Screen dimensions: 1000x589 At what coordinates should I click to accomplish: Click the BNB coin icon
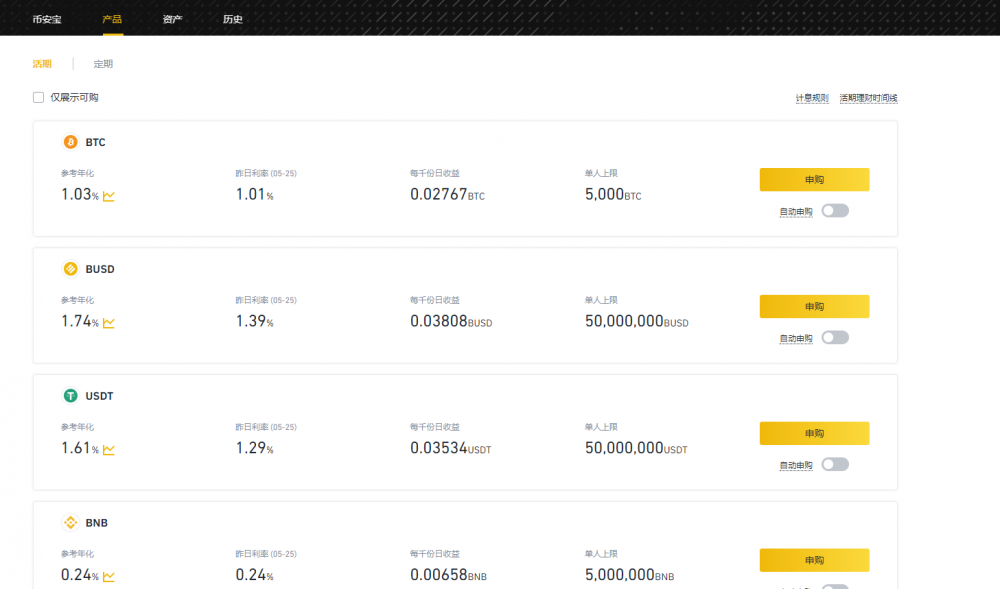[70, 523]
